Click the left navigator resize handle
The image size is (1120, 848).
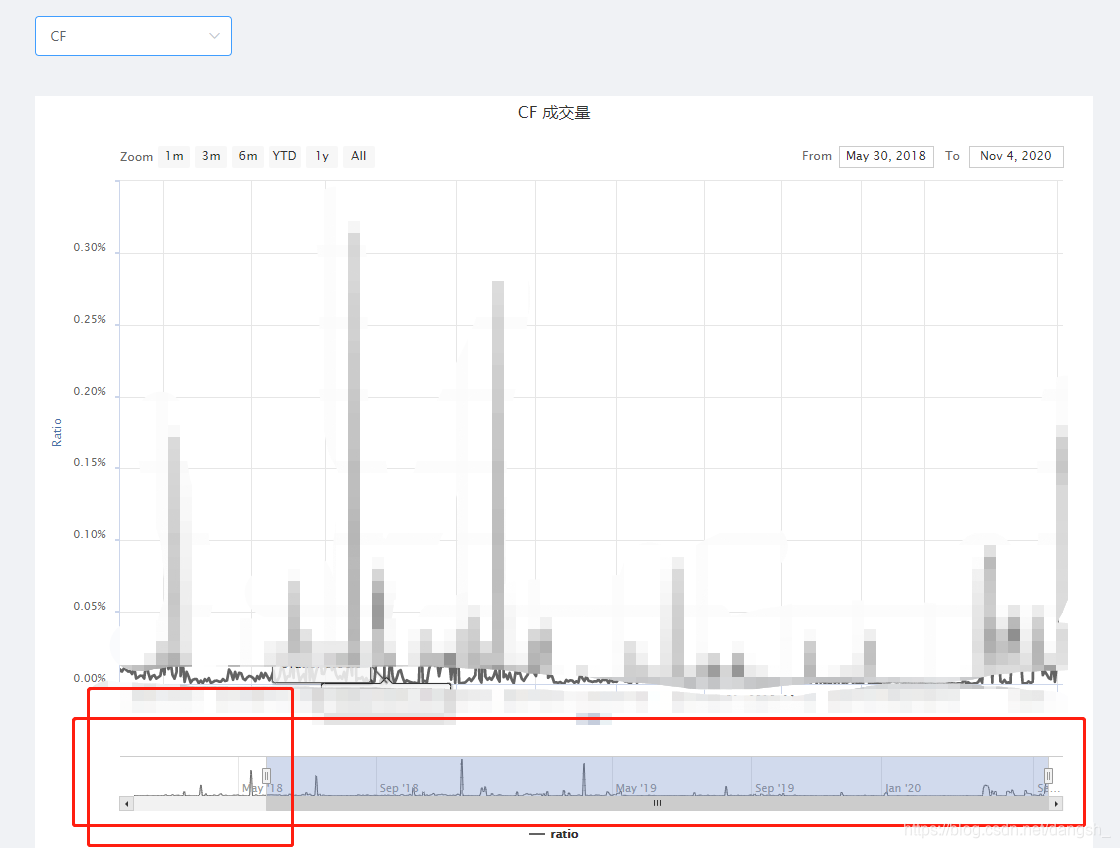(x=265, y=775)
